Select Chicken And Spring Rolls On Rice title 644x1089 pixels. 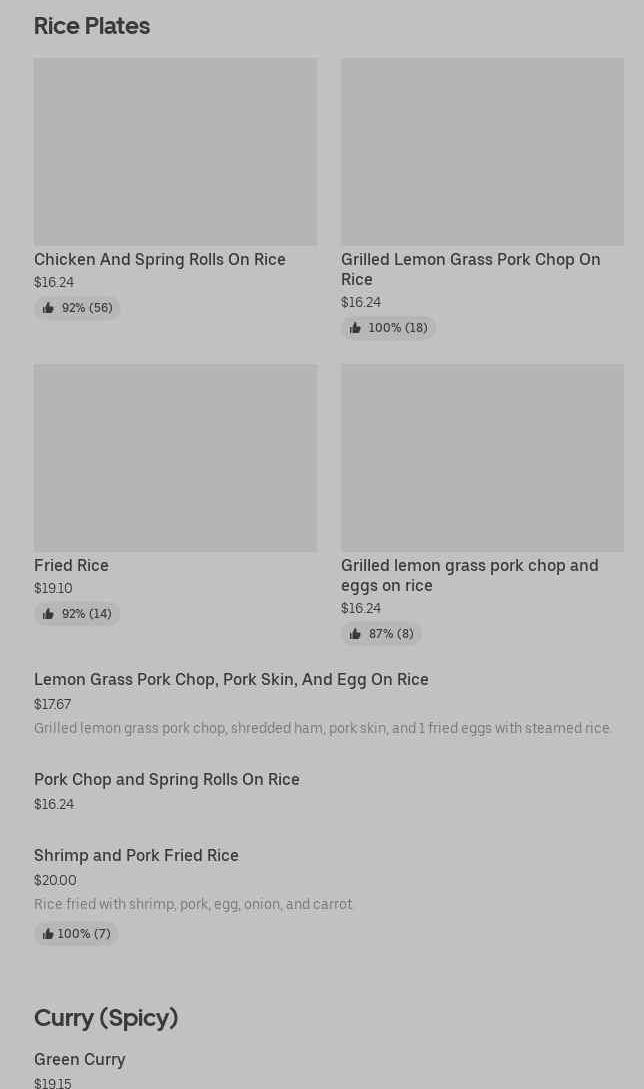point(160,259)
